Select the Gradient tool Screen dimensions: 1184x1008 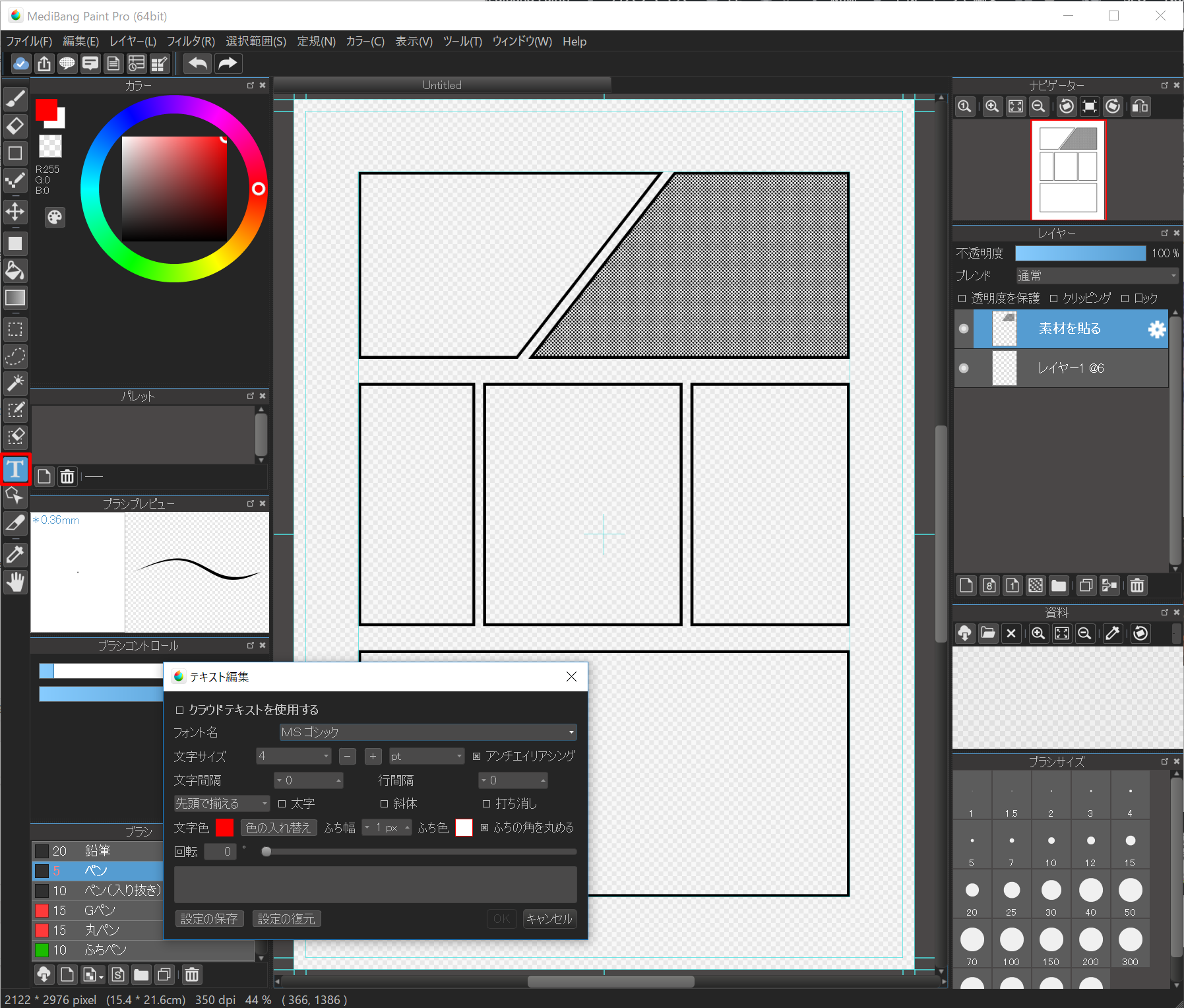[x=15, y=298]
